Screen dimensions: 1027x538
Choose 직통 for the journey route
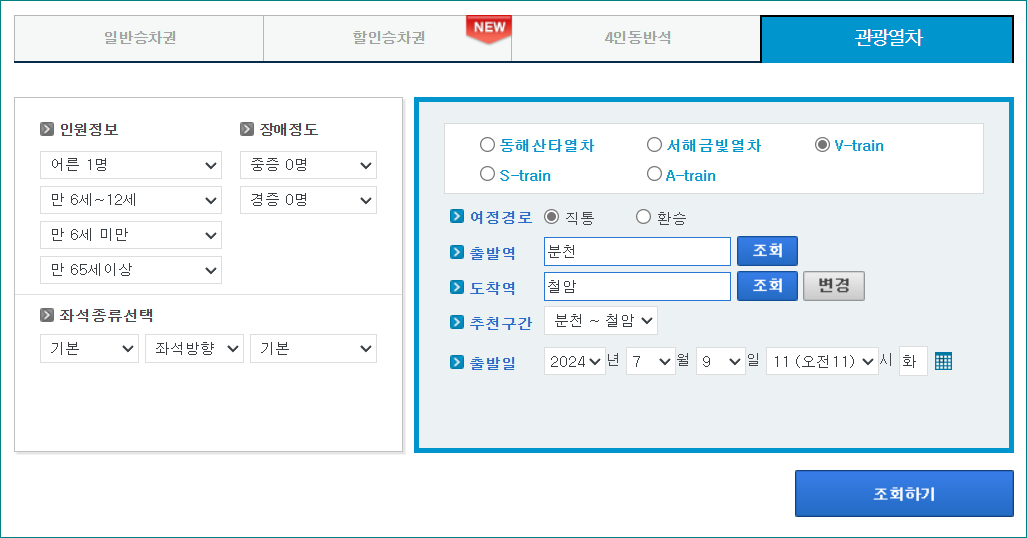551,217
